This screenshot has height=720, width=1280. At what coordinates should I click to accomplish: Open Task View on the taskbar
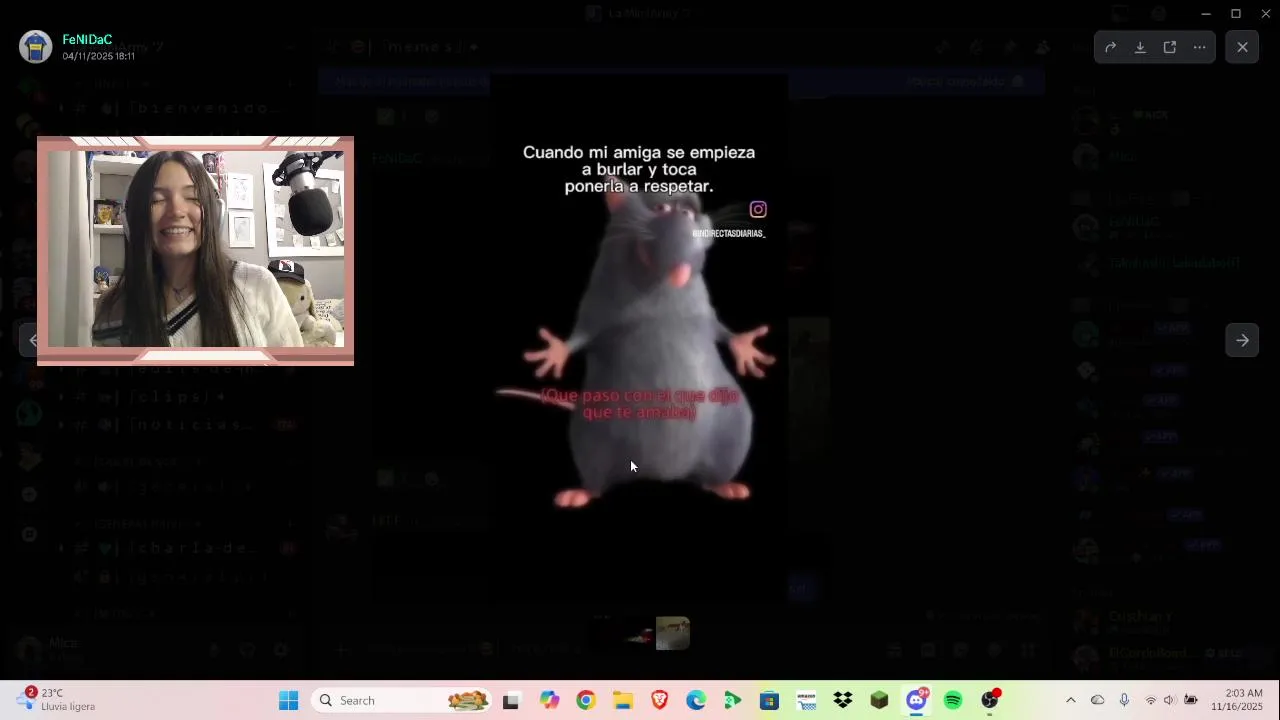point(511,700)
